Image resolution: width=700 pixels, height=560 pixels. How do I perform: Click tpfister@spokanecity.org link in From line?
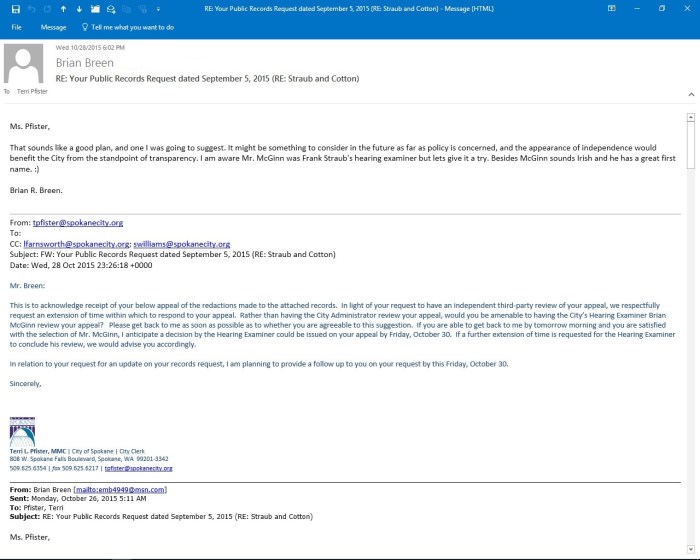tap(78, 222)
